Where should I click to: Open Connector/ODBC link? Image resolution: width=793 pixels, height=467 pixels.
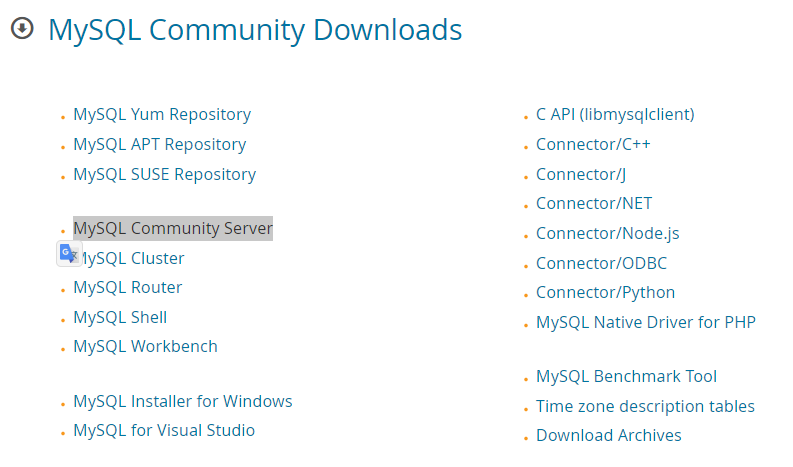(601, 263)
